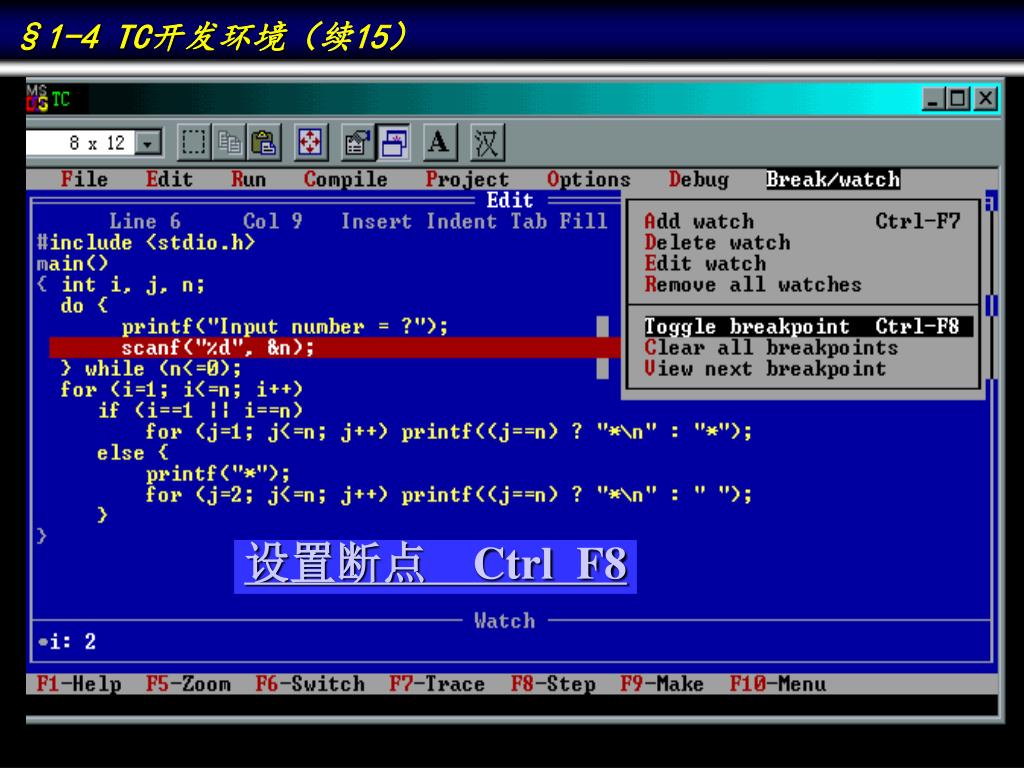Click the Mark selection toolbar icon
The height and width of the screenshot is (768, 1024).
[194, 142]
